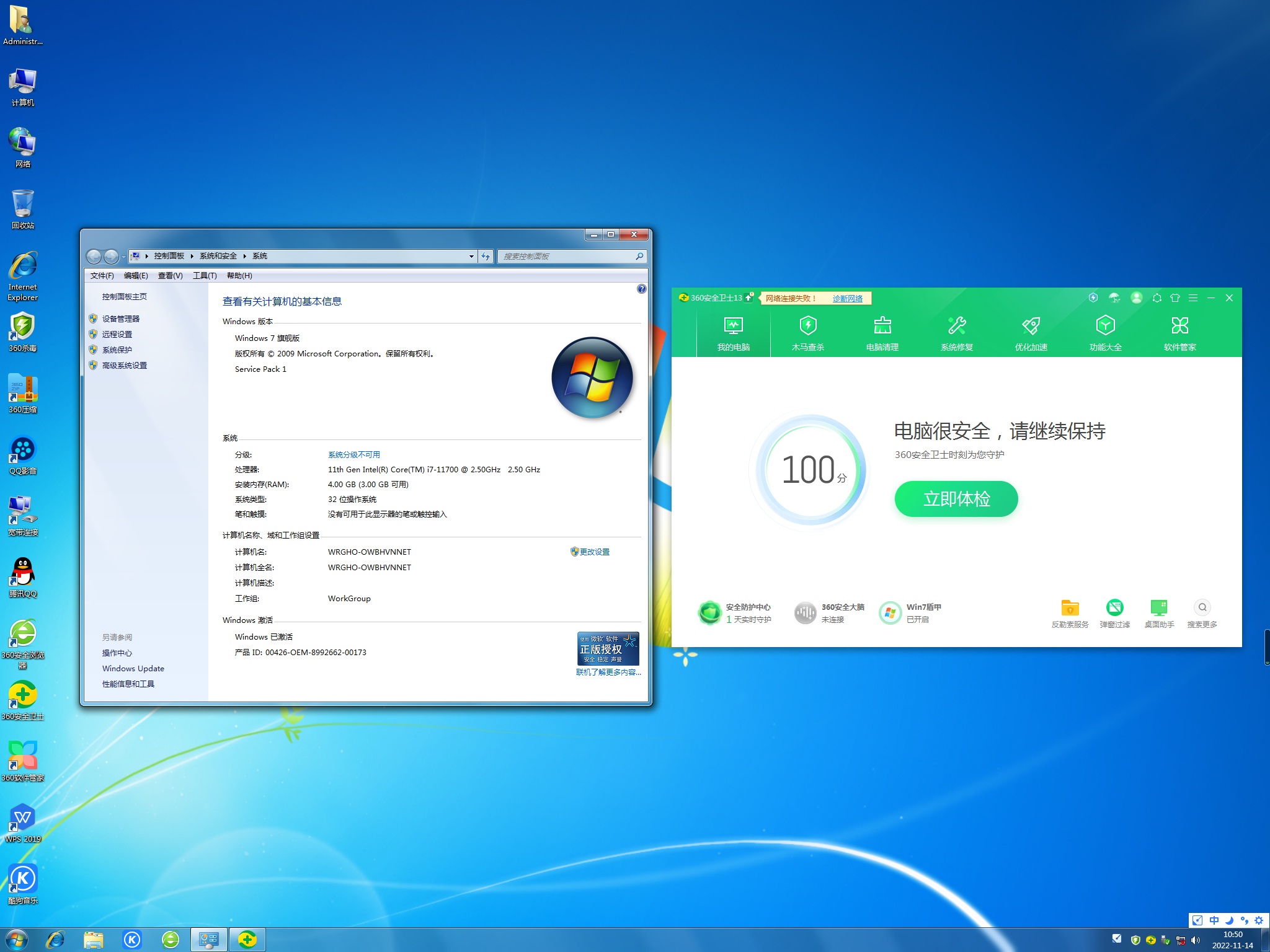This screenshot has height=952, width=1270.
Task: Click the 360 lightning shield title icon
Action: [x=1093, y=297]
